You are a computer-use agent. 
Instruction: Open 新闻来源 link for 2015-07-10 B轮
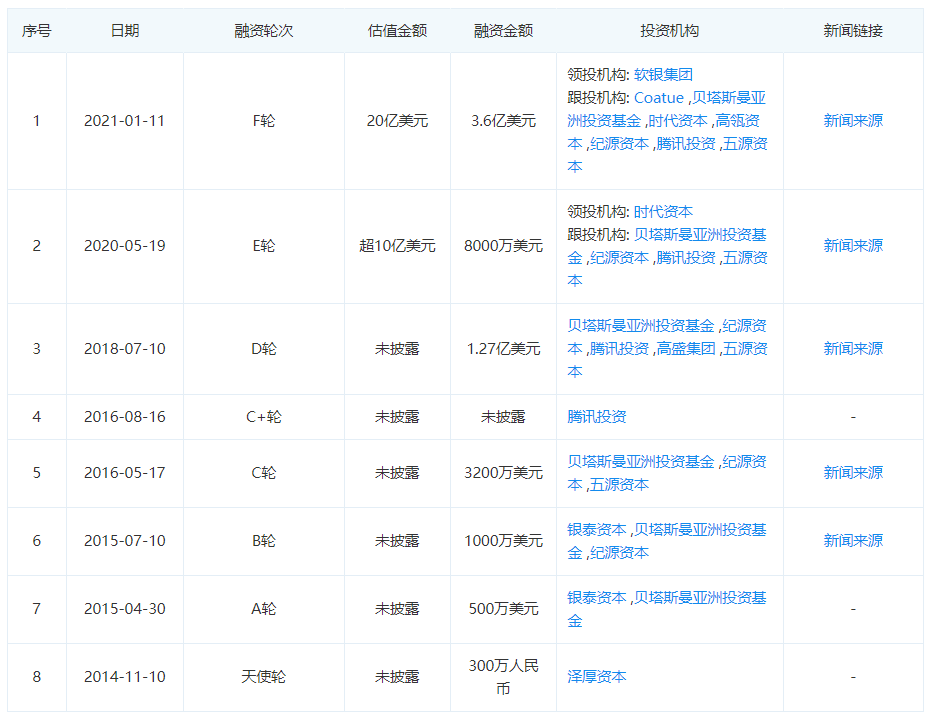[853, 540]
